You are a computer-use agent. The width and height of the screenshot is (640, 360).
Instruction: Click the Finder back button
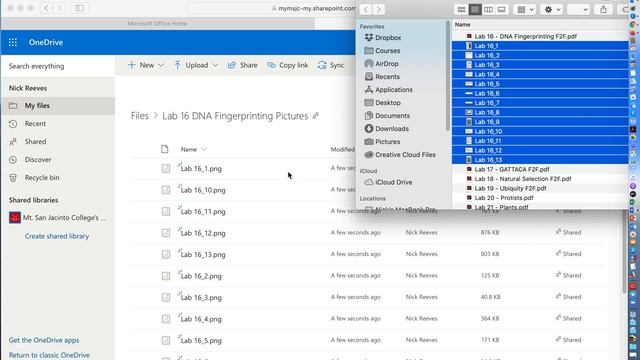coord(366,9)
